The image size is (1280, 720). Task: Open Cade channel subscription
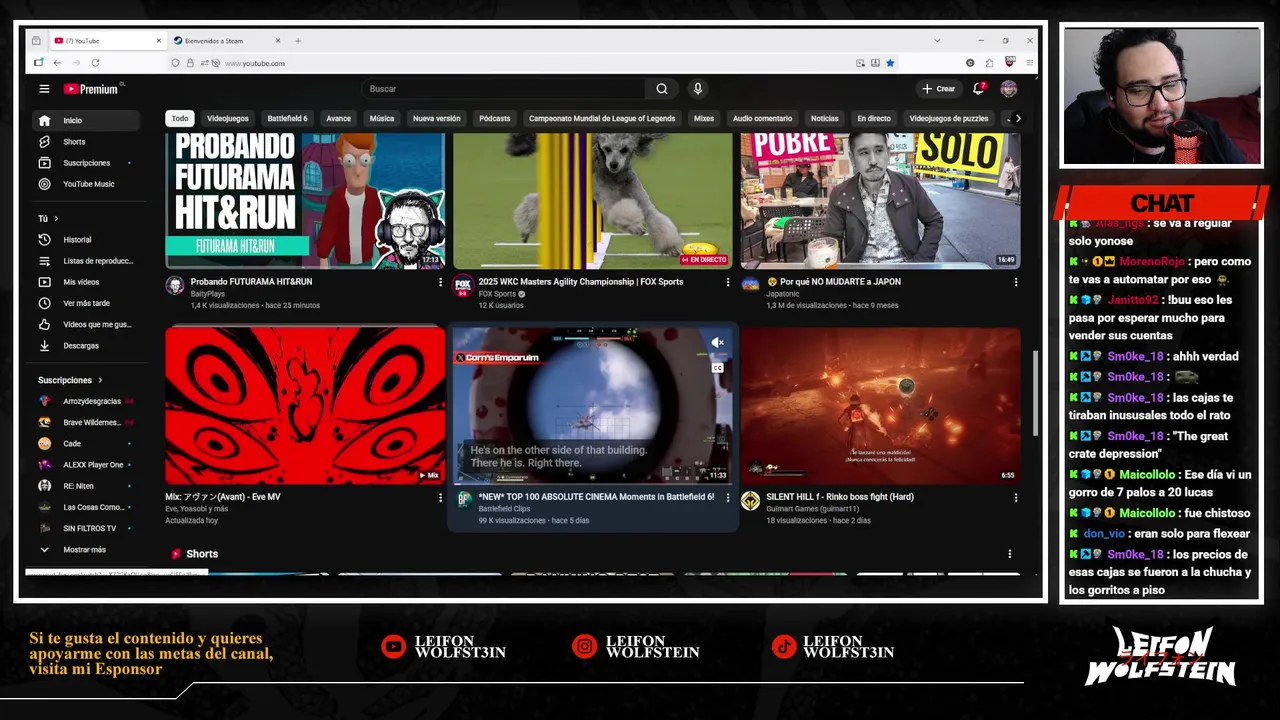click(84, 443)
